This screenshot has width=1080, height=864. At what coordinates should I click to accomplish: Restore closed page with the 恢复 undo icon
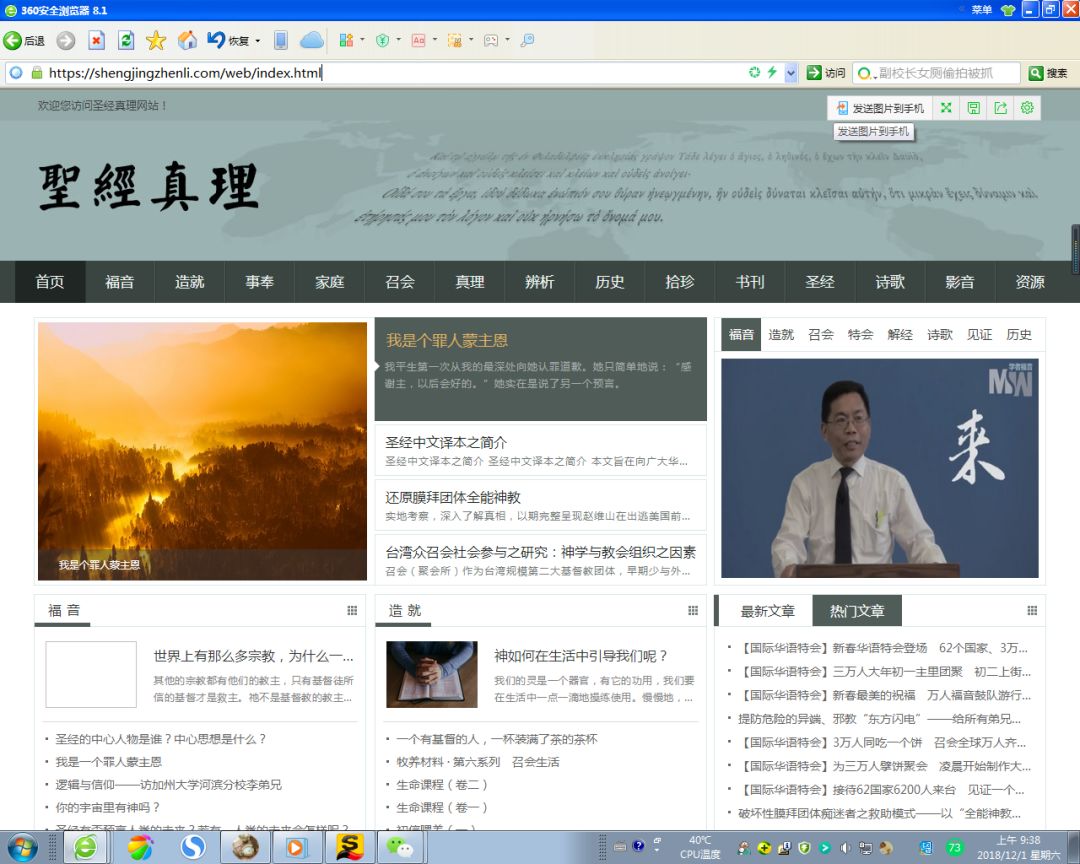(x=228, y=41)
